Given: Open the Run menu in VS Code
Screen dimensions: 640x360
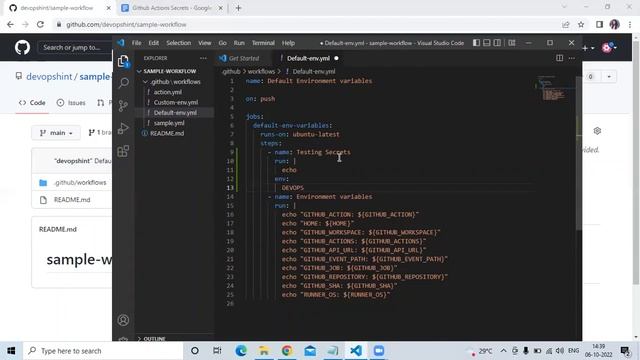Looking at the screenshot, I should [x=239, y=43].
